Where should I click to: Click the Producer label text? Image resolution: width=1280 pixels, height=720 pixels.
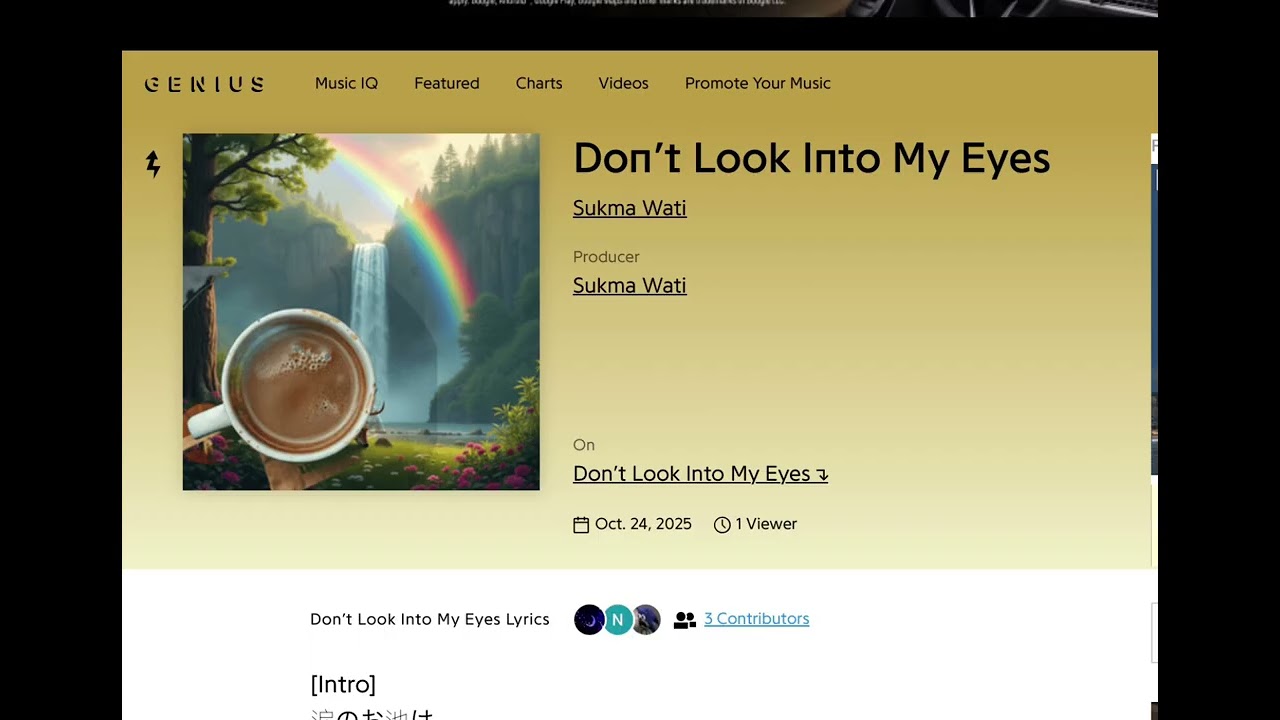pos(606,257)
